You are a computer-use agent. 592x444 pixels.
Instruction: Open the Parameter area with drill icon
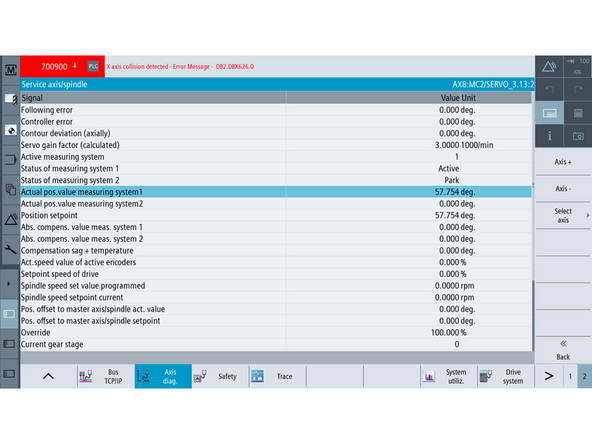pos(10,100)
